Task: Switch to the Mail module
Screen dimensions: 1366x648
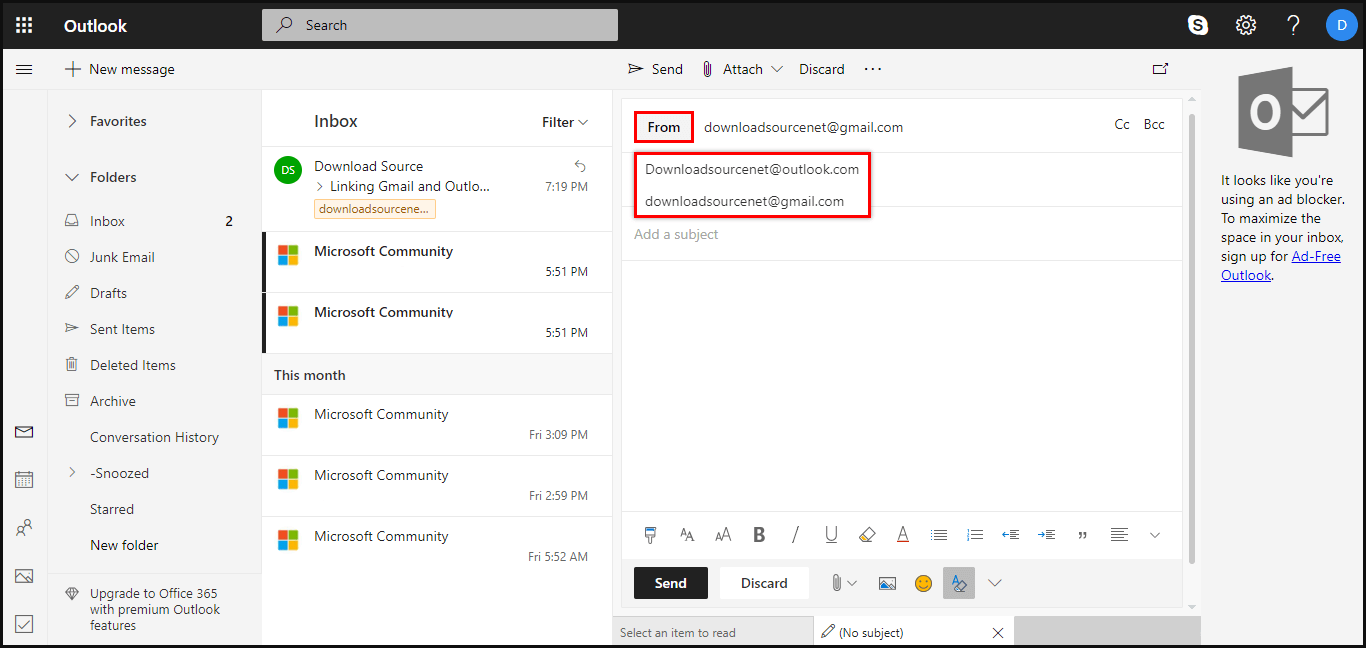Action: point(24,432)
